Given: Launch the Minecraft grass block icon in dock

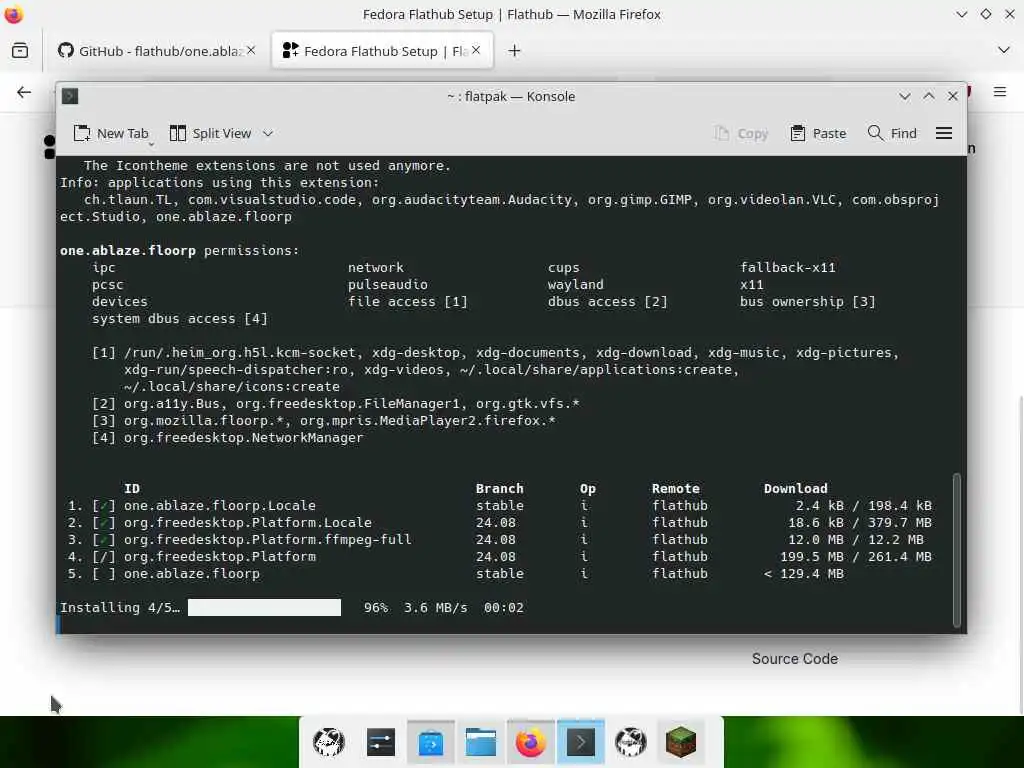Looking at the screenshot, I should (681, 742).
